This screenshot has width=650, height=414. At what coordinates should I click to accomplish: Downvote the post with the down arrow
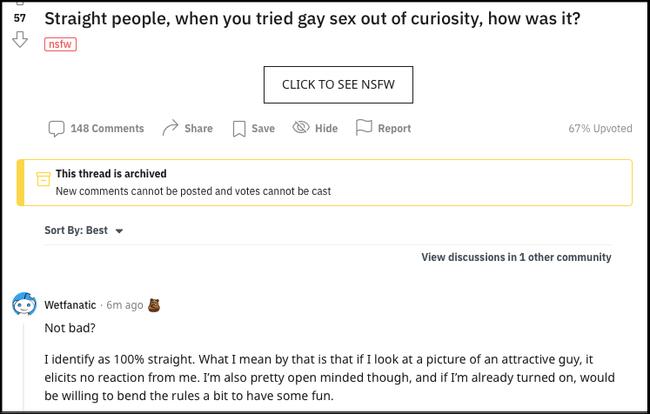[20, 40]
